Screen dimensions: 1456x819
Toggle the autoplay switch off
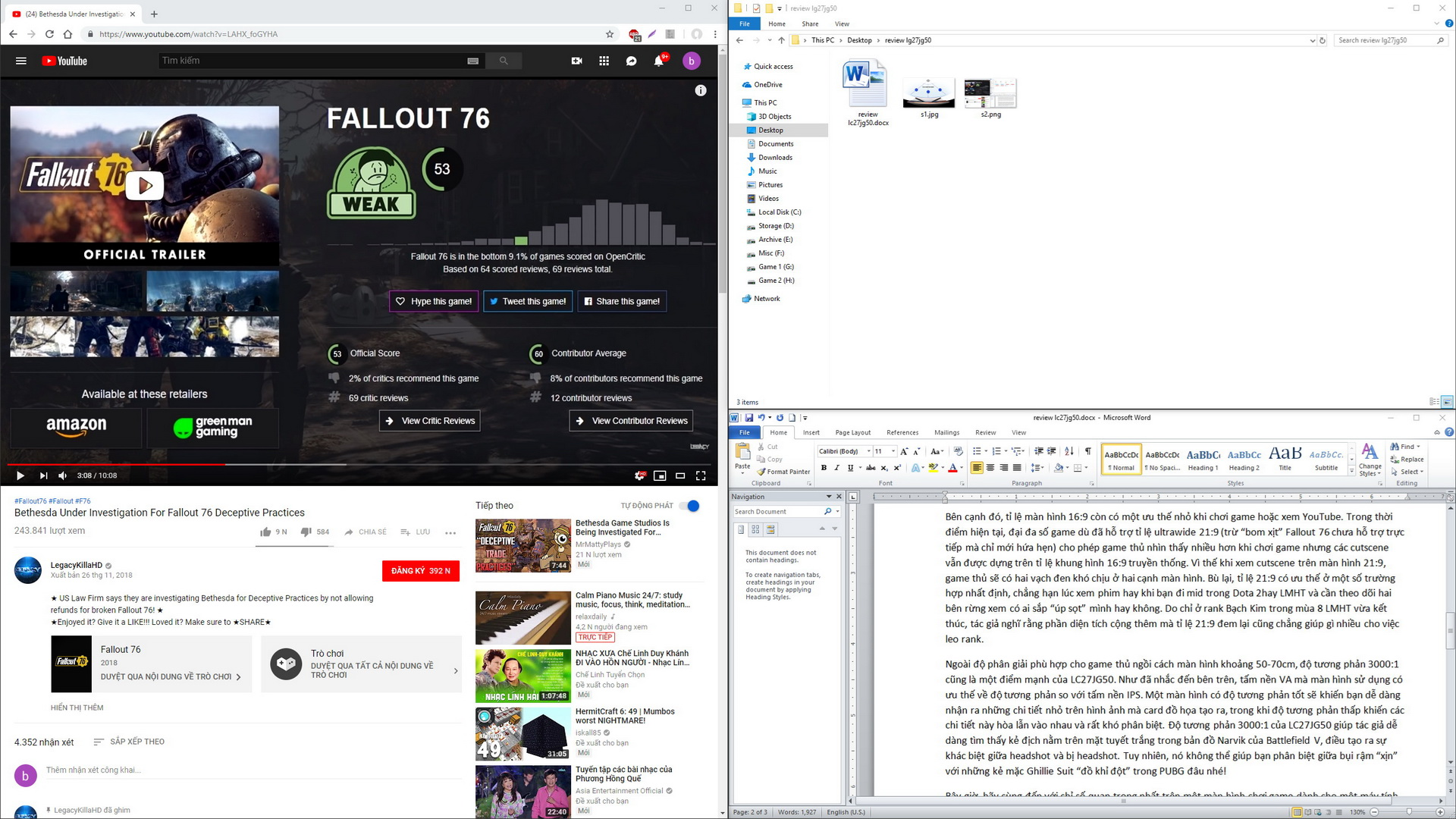point(690,506)
